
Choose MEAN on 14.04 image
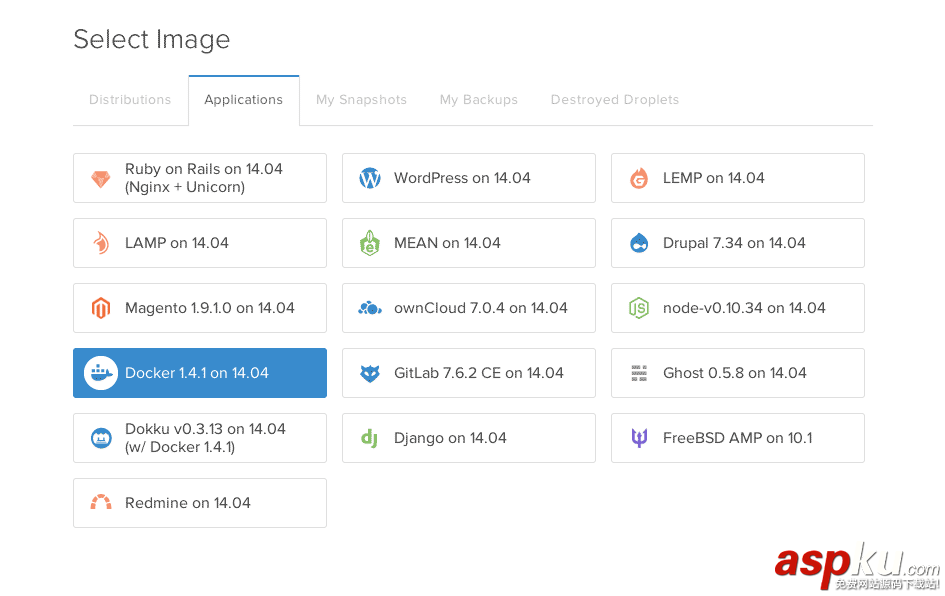pyautogui.click(x=469, y=243)
